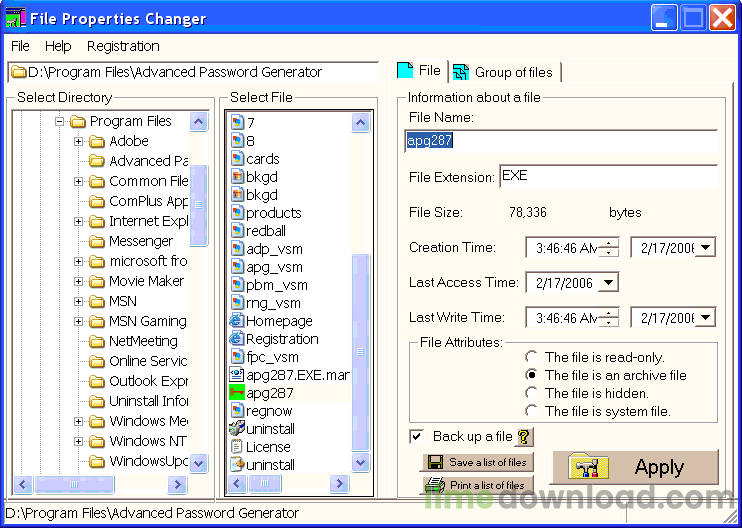Click the Last Write Time spinner arrows
The width and height of the screenshot is (742, 528).
[609, 317]
